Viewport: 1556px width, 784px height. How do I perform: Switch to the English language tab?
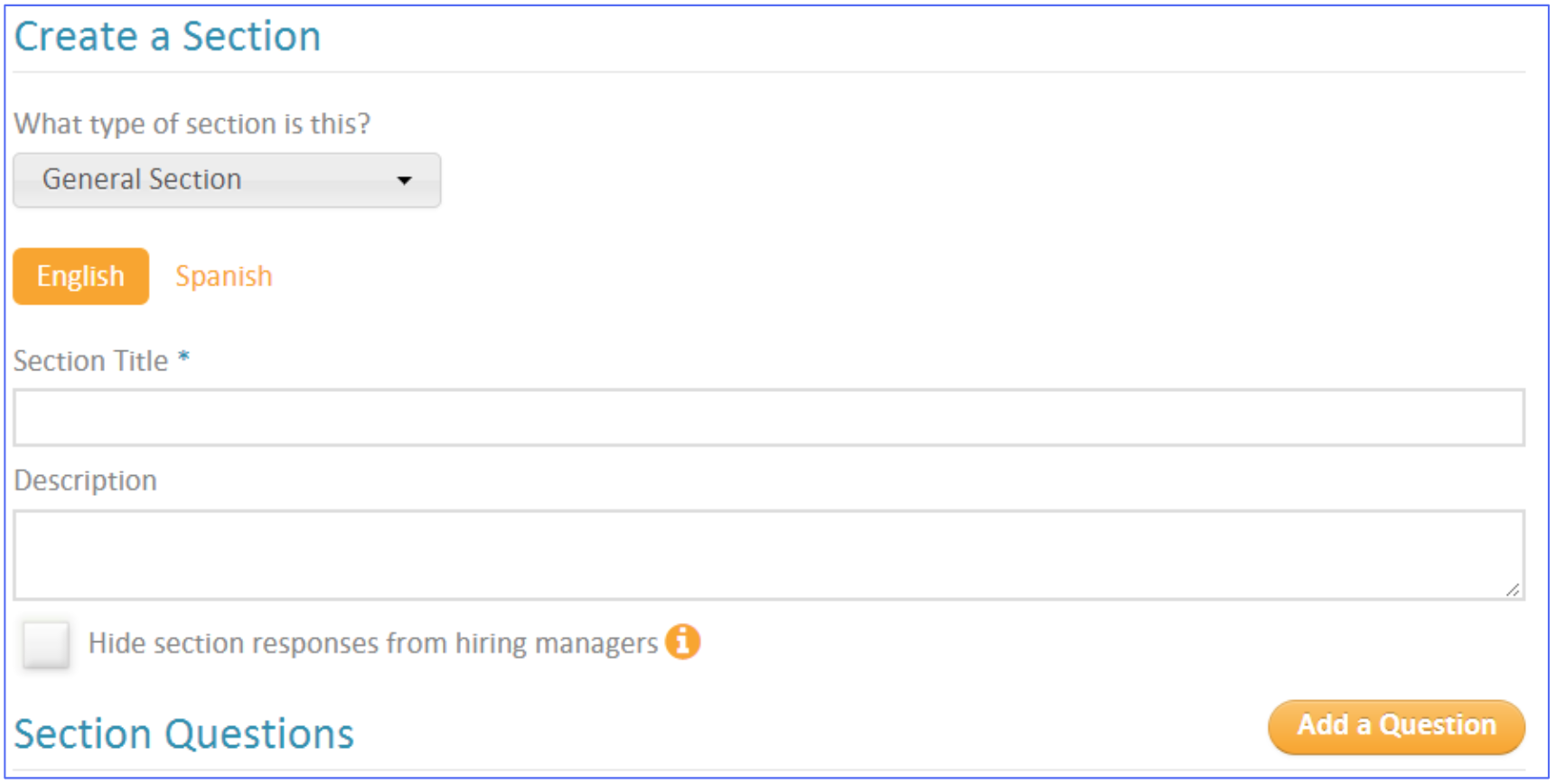pyautogui.click(x=80, y=276)
